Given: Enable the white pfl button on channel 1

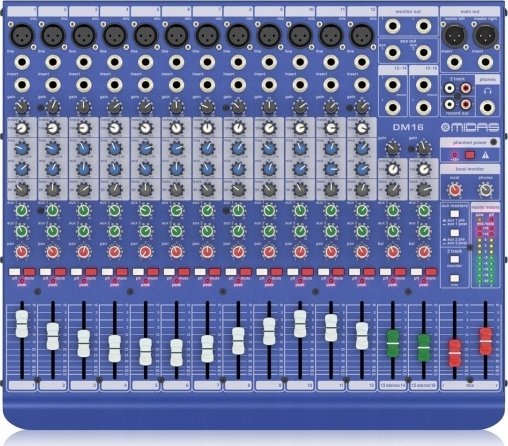Looking at the screenshot, I should 15,272.
